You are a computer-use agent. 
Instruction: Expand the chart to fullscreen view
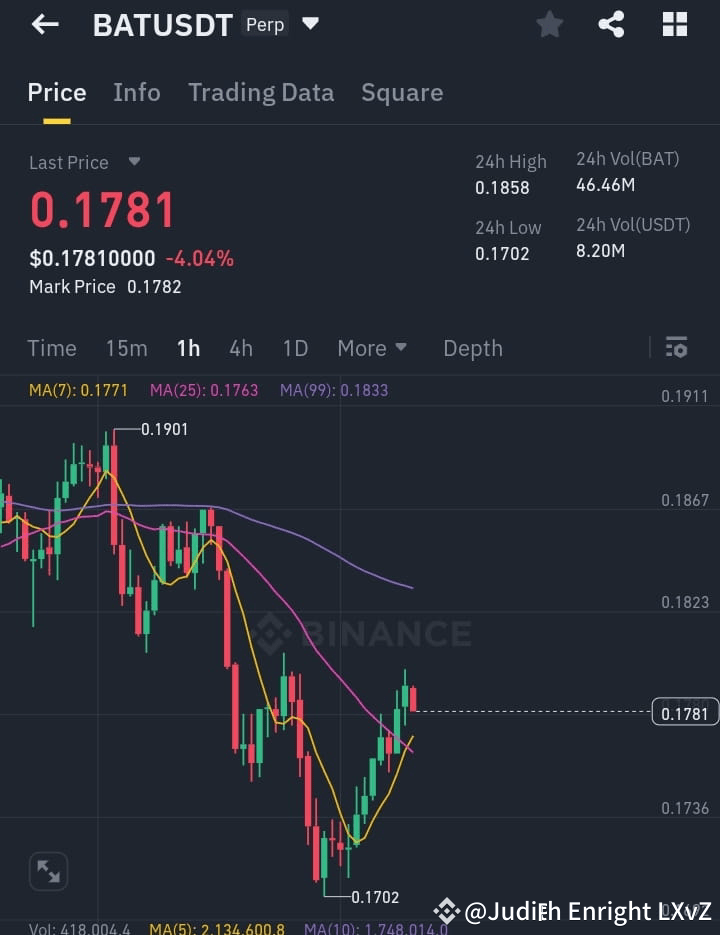click(49, 871)
